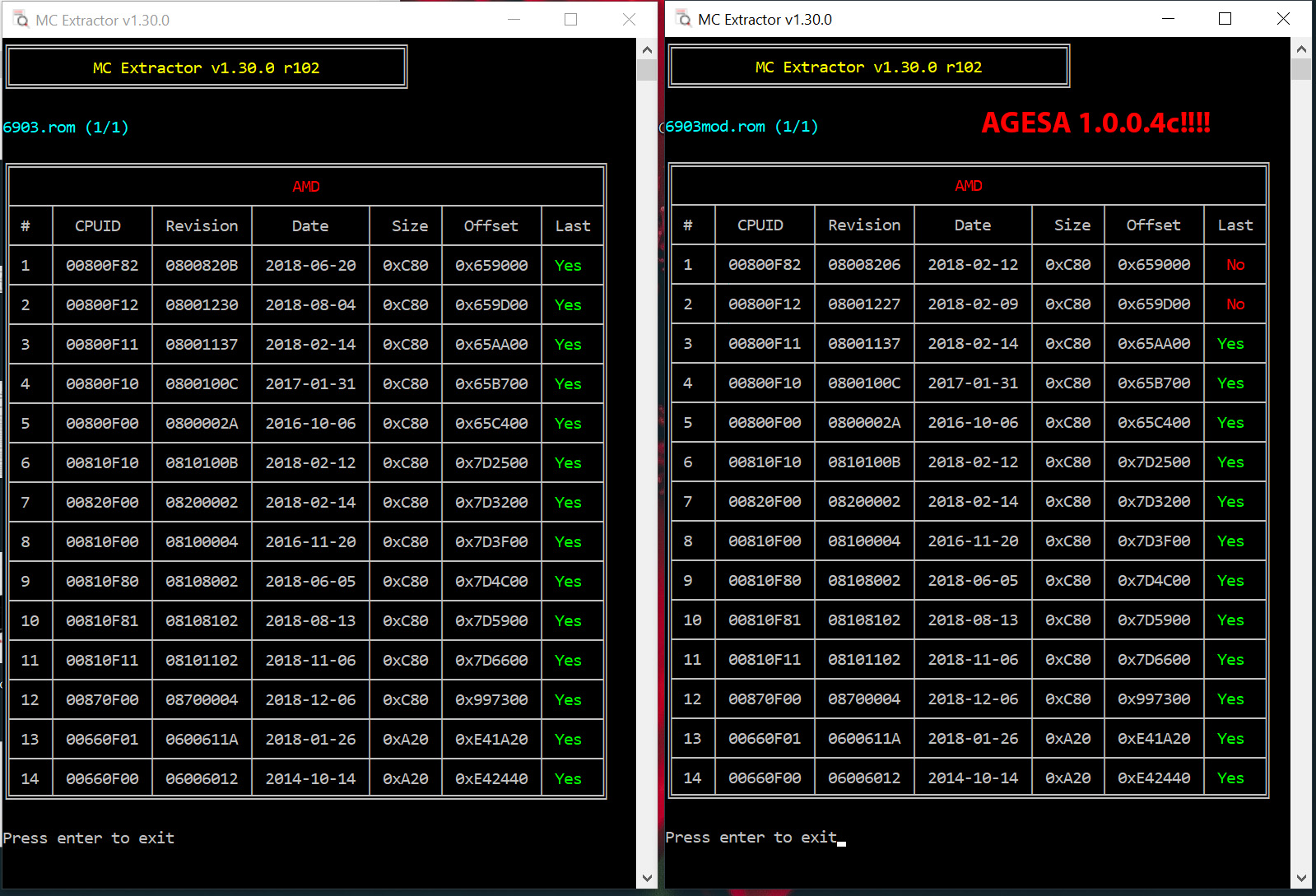Click the '6903.rom (1/1)' file name
The image size is (1316, 896).
(66, 128)
